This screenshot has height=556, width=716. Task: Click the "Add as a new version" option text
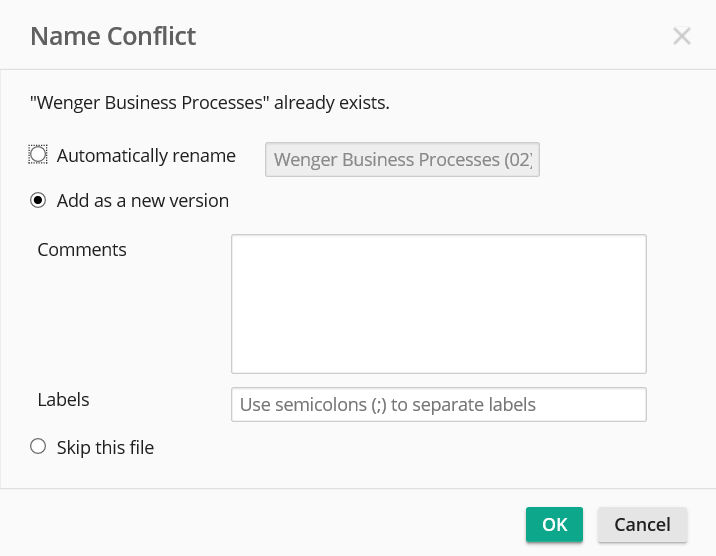143,201
